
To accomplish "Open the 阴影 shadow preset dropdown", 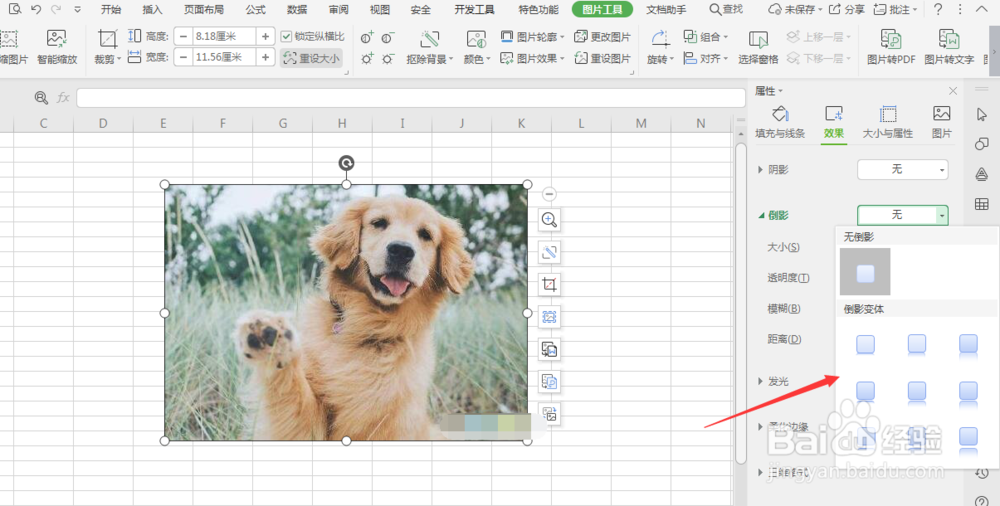I will (x=902, y=169).
